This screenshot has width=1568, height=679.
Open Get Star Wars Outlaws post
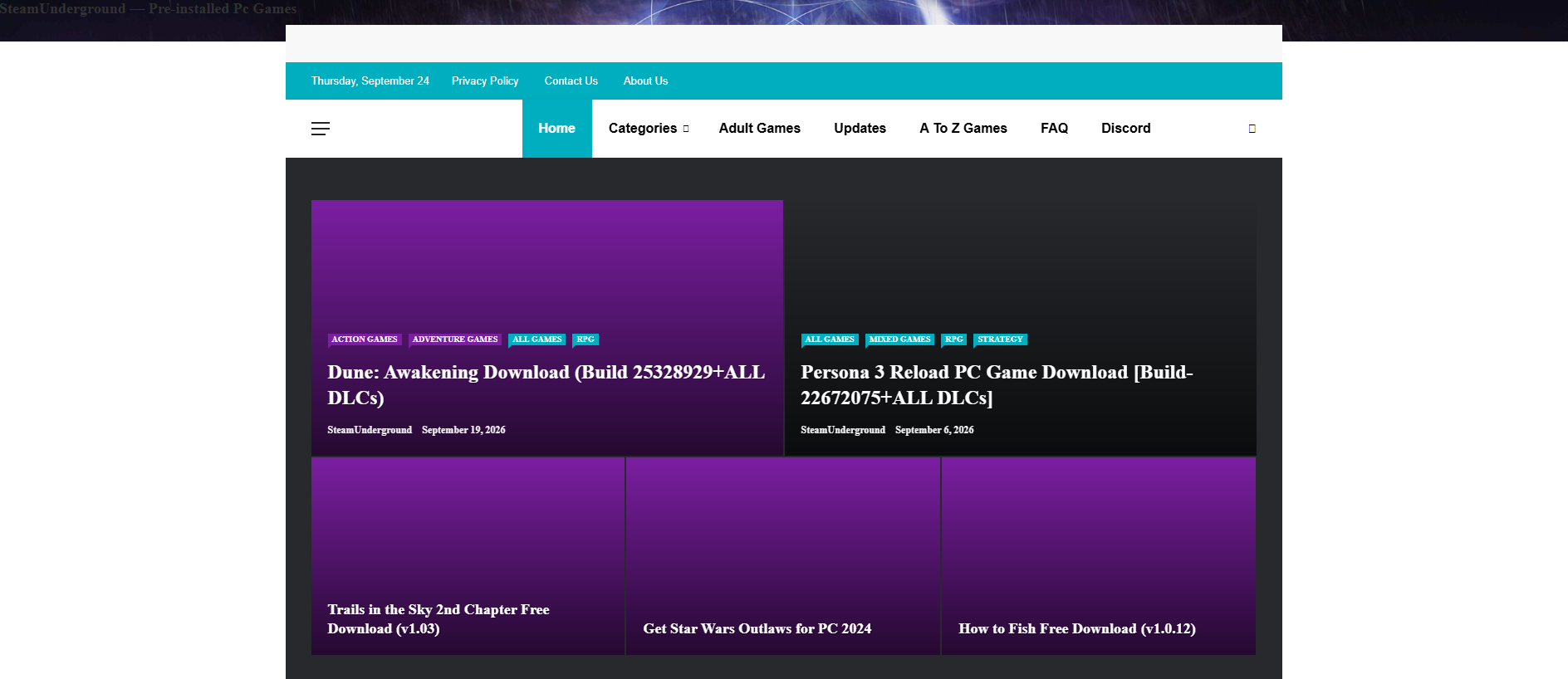[757, 629]
